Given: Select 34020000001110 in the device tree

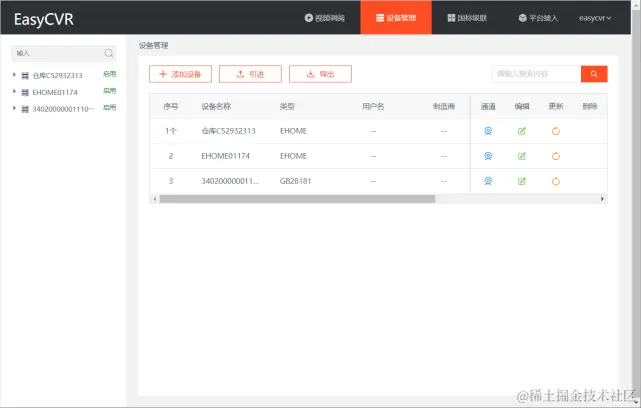Looking at the screenshot, I should [63, 109].
